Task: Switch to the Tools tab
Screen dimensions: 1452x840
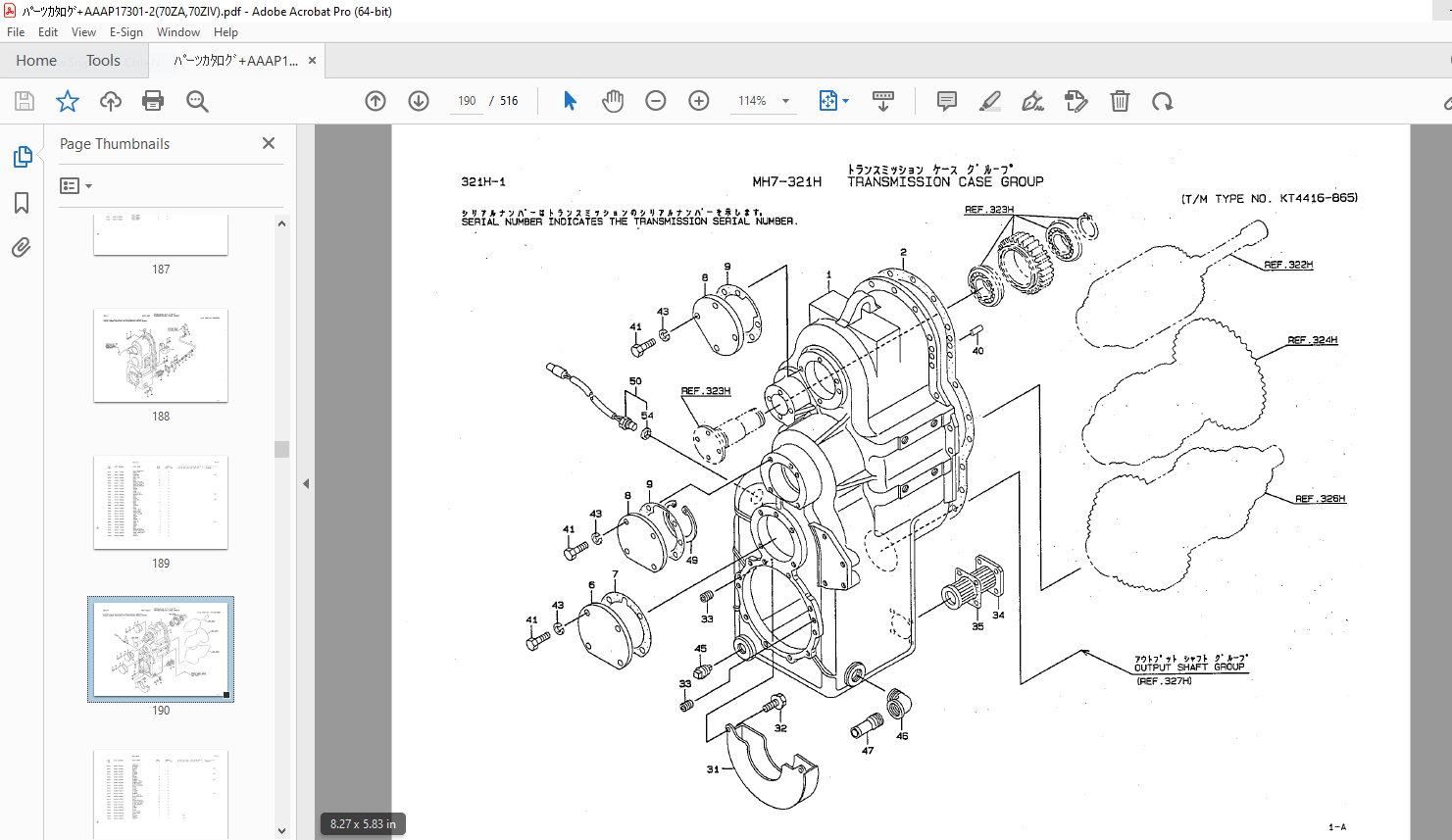Action: [103, 61]
